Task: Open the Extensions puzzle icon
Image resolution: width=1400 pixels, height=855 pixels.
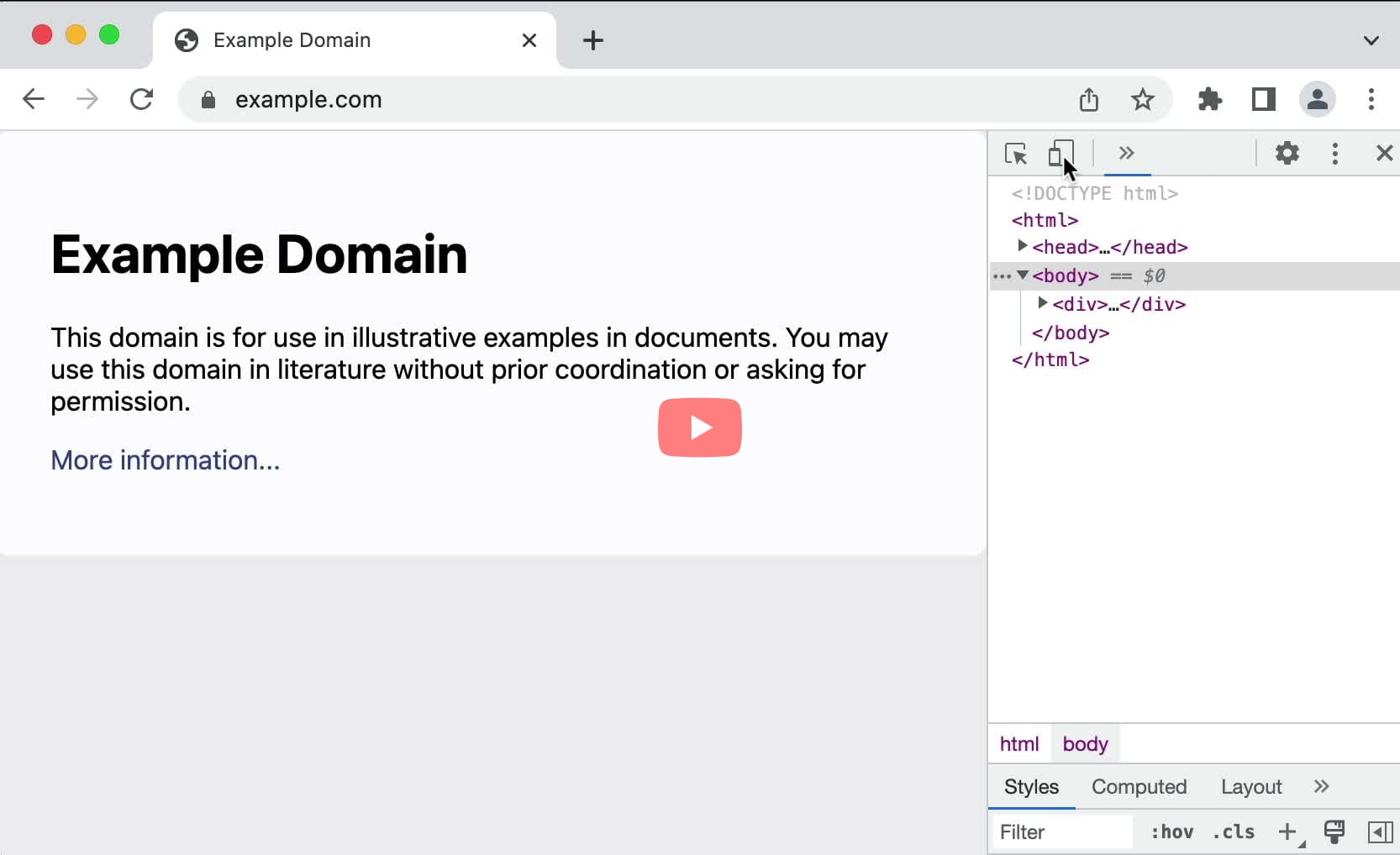Action: click(1209, 99)
